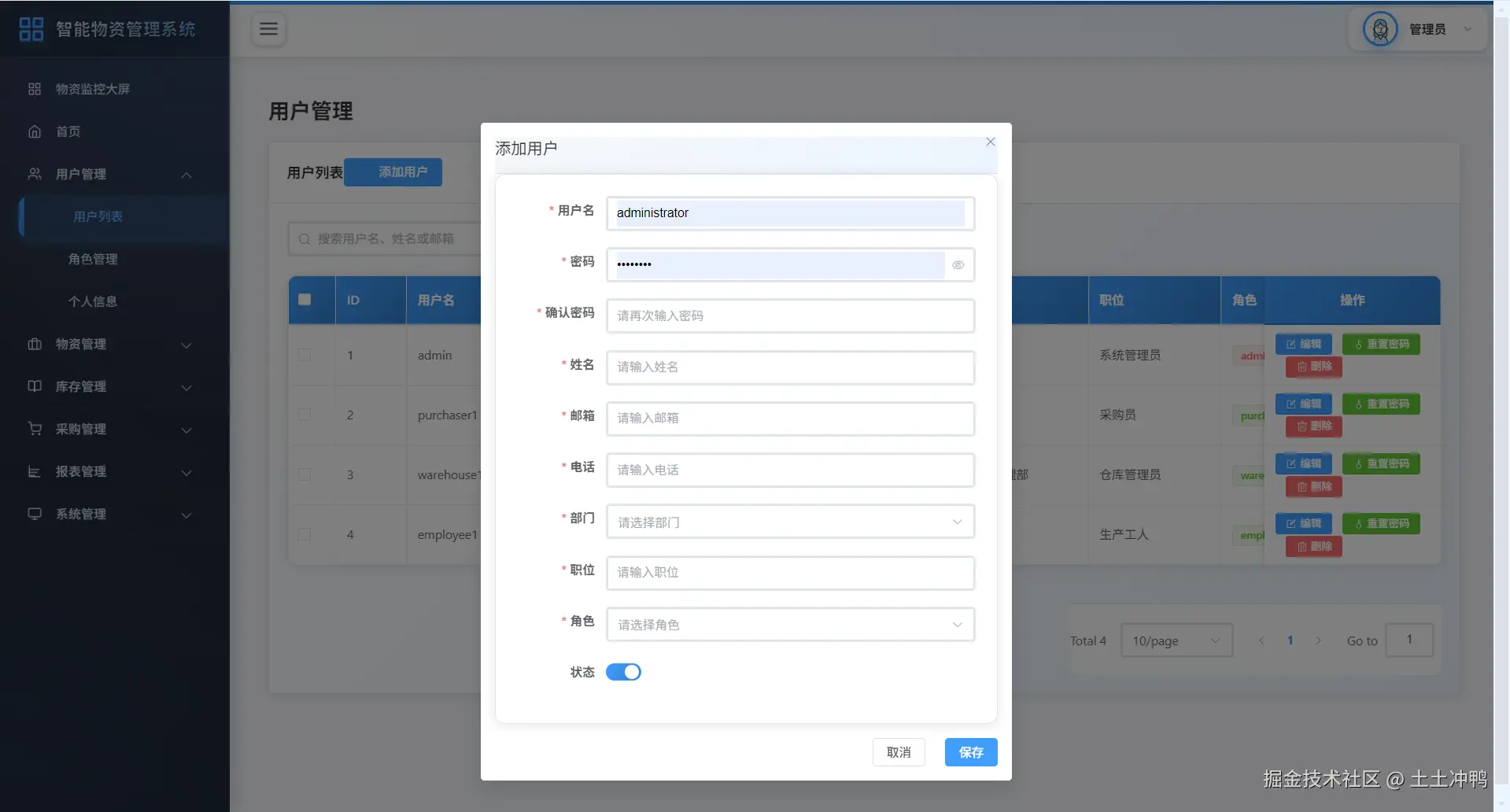
Task: Click 编辑 for the purchaser1 row
Action: pos(1303,404)
